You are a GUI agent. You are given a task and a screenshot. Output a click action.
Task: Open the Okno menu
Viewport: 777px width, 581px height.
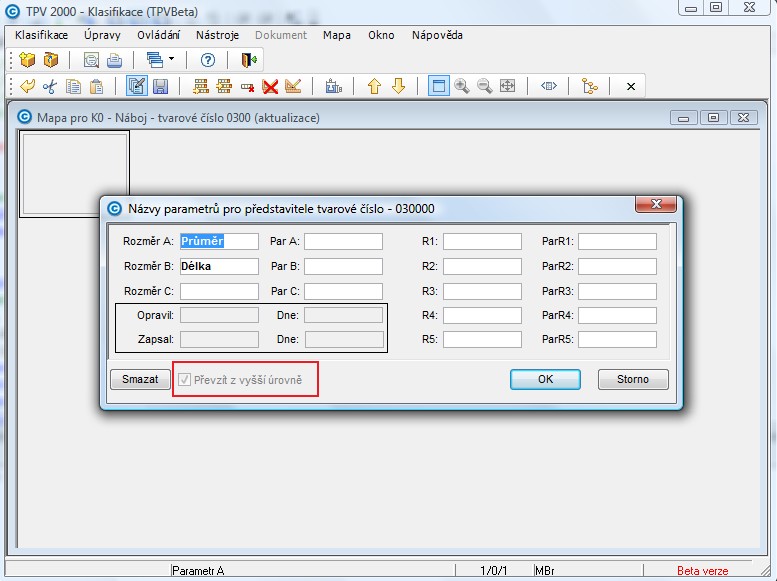(381, 35)
